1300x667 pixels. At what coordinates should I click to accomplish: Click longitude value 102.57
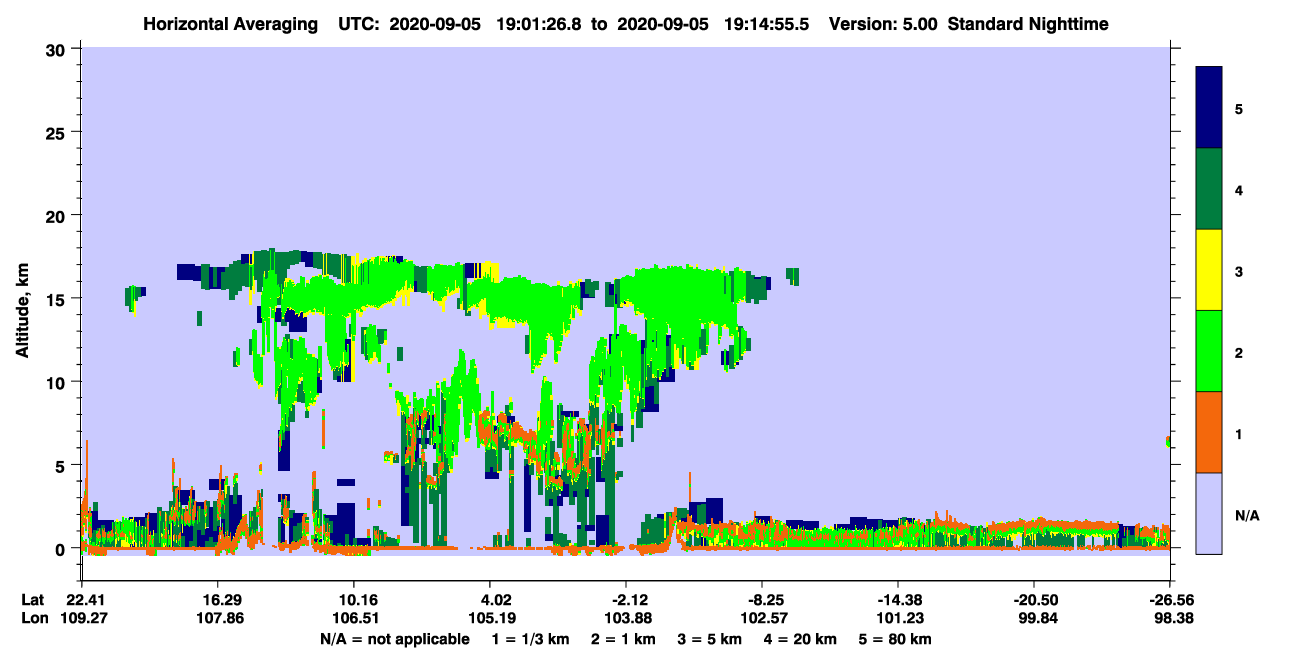tap(762, 618)
